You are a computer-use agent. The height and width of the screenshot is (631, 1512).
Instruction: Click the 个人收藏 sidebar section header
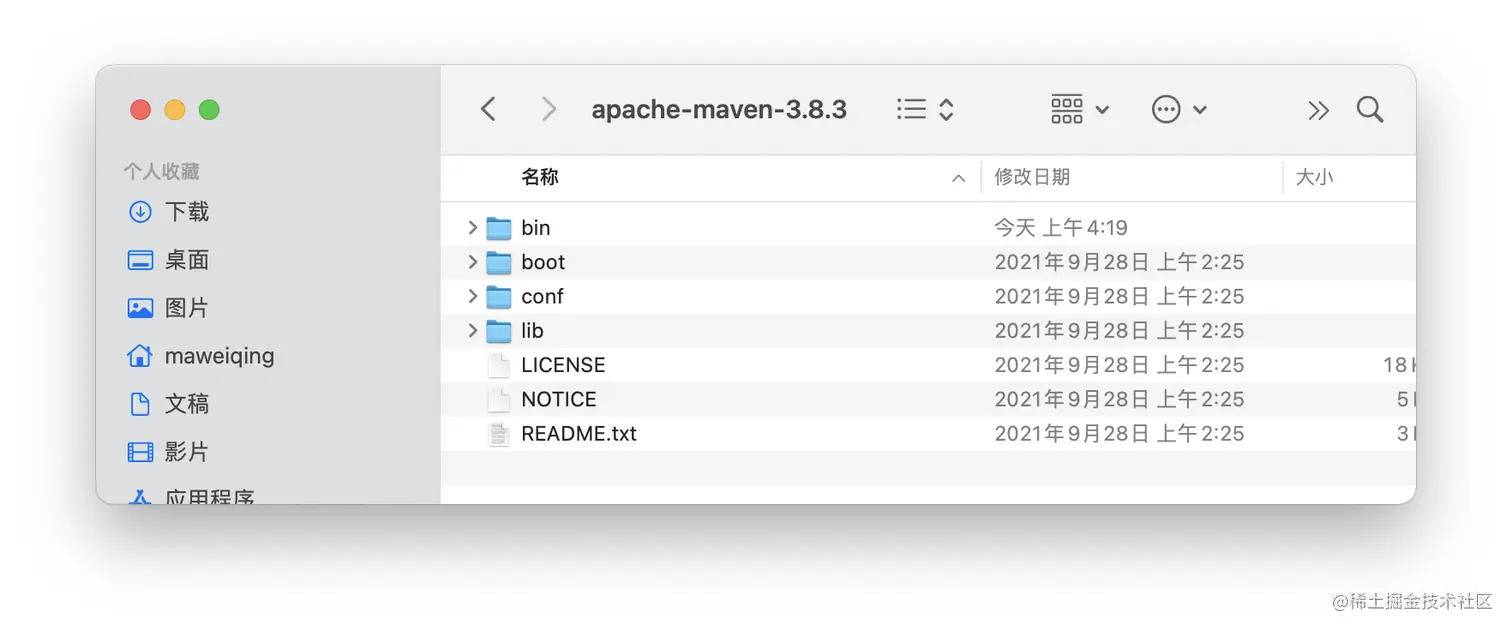(x=162, y=171)
